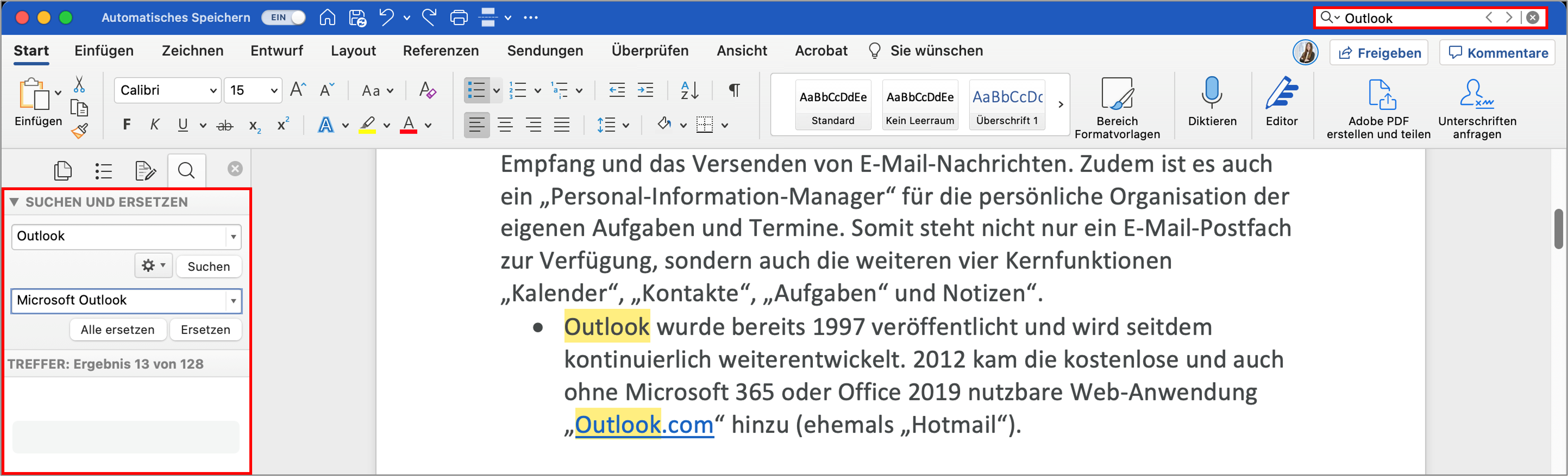The image size is (1568, 476).
Task: Expand the styles gallery arrow
Action: pyautogui.click(x=1060, y=105)
